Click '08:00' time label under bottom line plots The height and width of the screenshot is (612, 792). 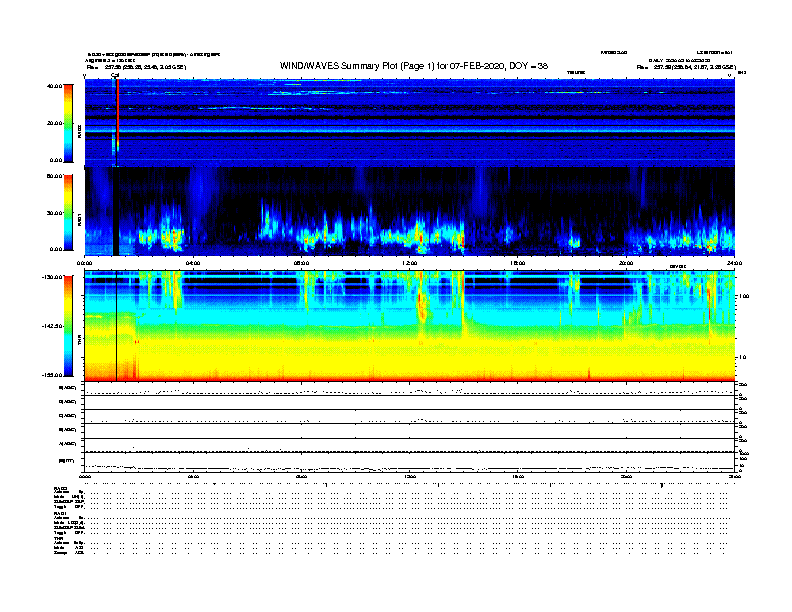tap(301, 476)
